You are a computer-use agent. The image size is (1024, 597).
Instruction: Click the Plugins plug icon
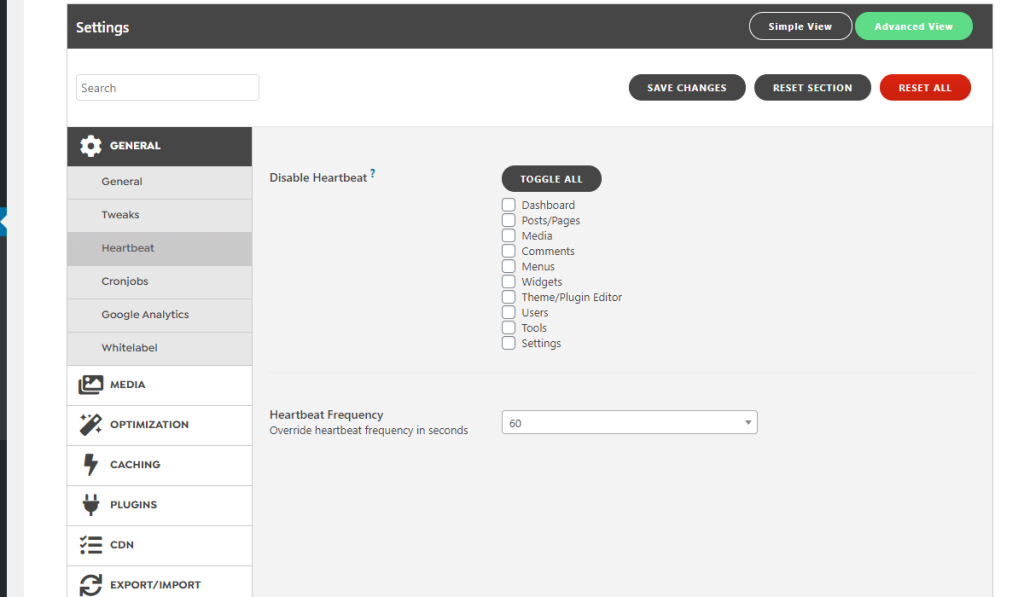click(91, 505)
